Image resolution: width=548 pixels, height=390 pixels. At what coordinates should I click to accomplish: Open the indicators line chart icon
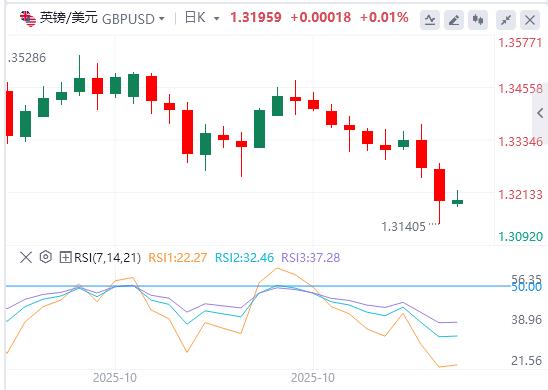tap(430, 20)
